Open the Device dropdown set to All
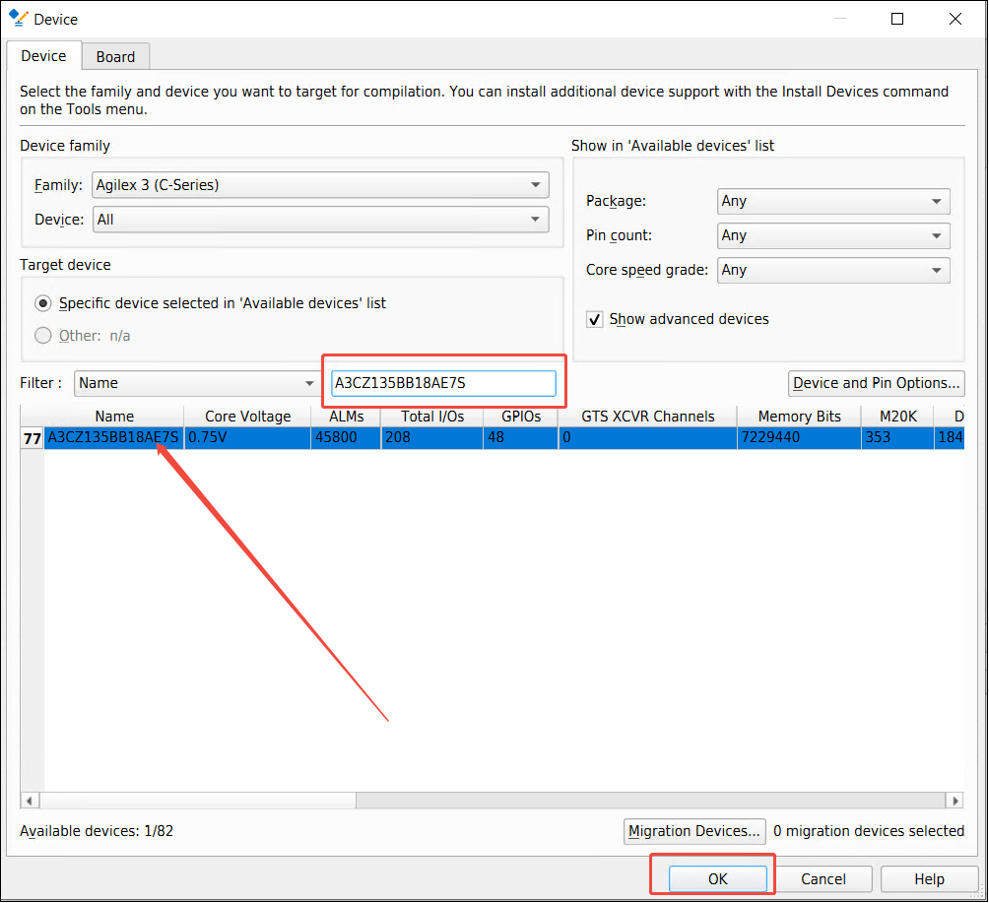 tap(320, 219)
